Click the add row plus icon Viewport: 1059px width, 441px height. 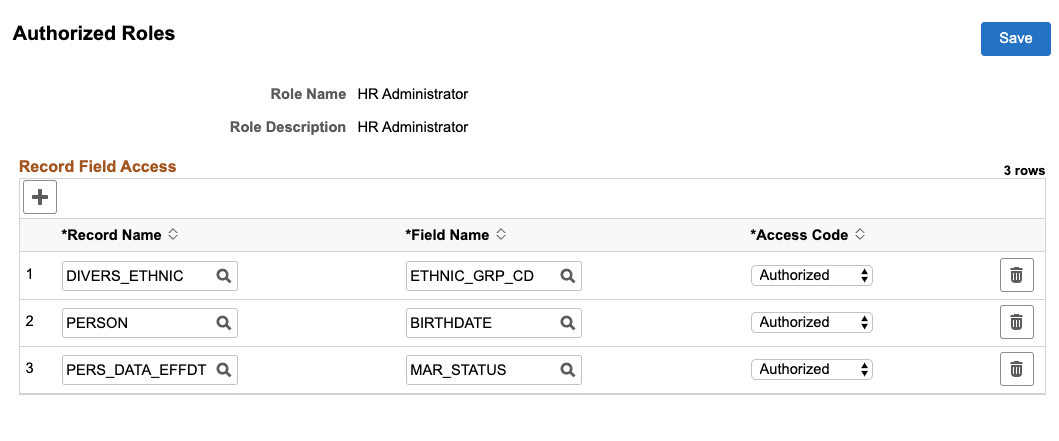(40, 197)
